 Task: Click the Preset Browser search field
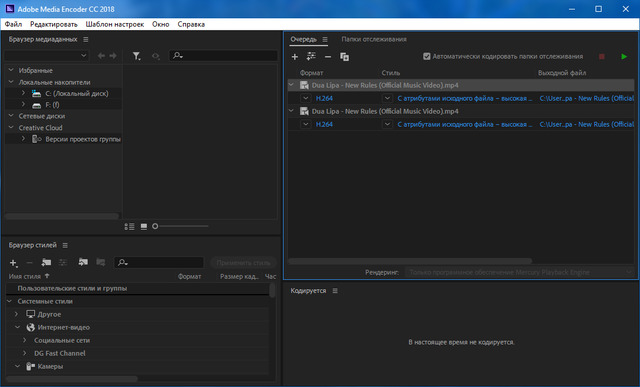tap(159, 262)
